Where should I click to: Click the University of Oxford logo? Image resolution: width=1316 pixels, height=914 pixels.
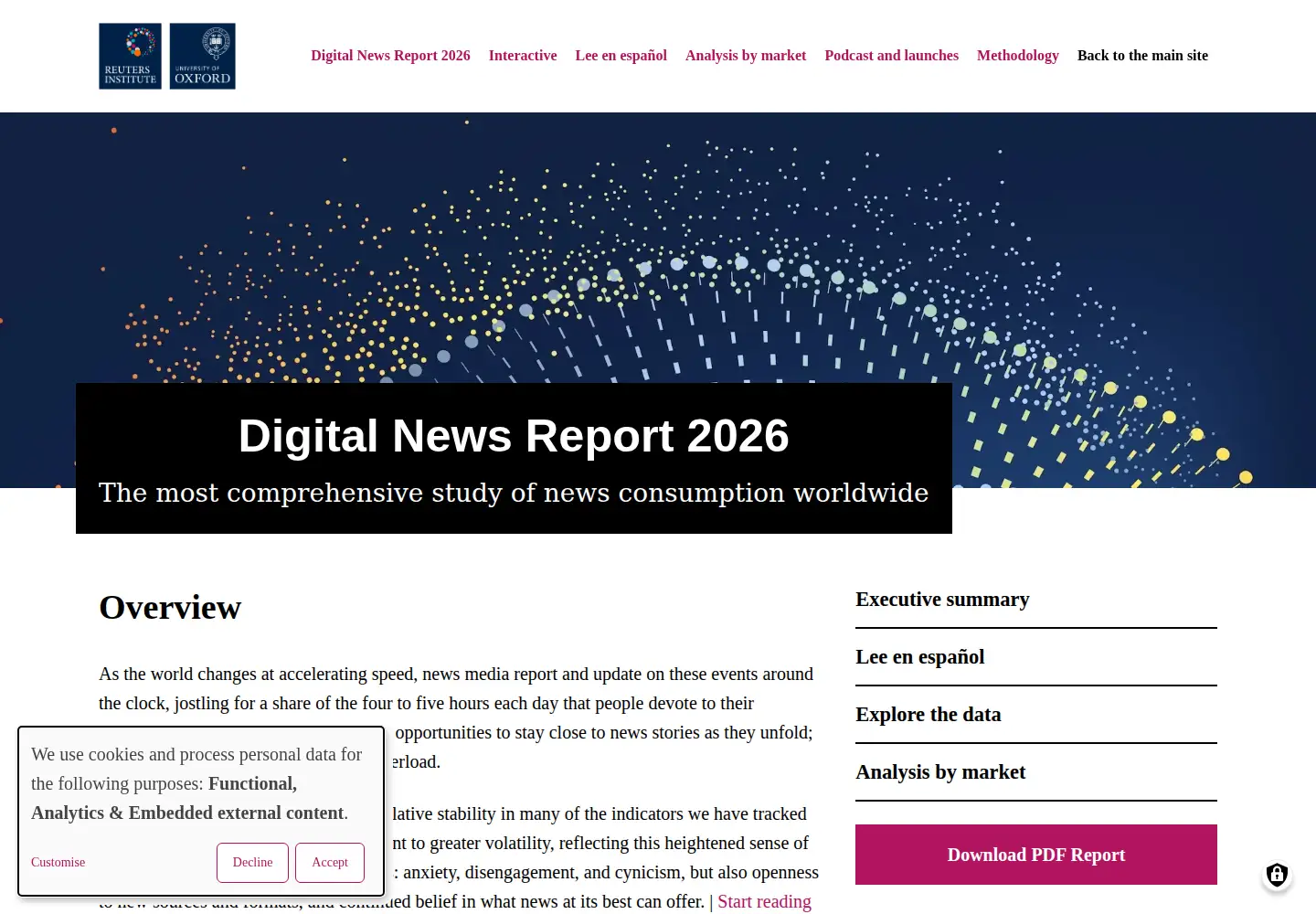coord(203,56)
